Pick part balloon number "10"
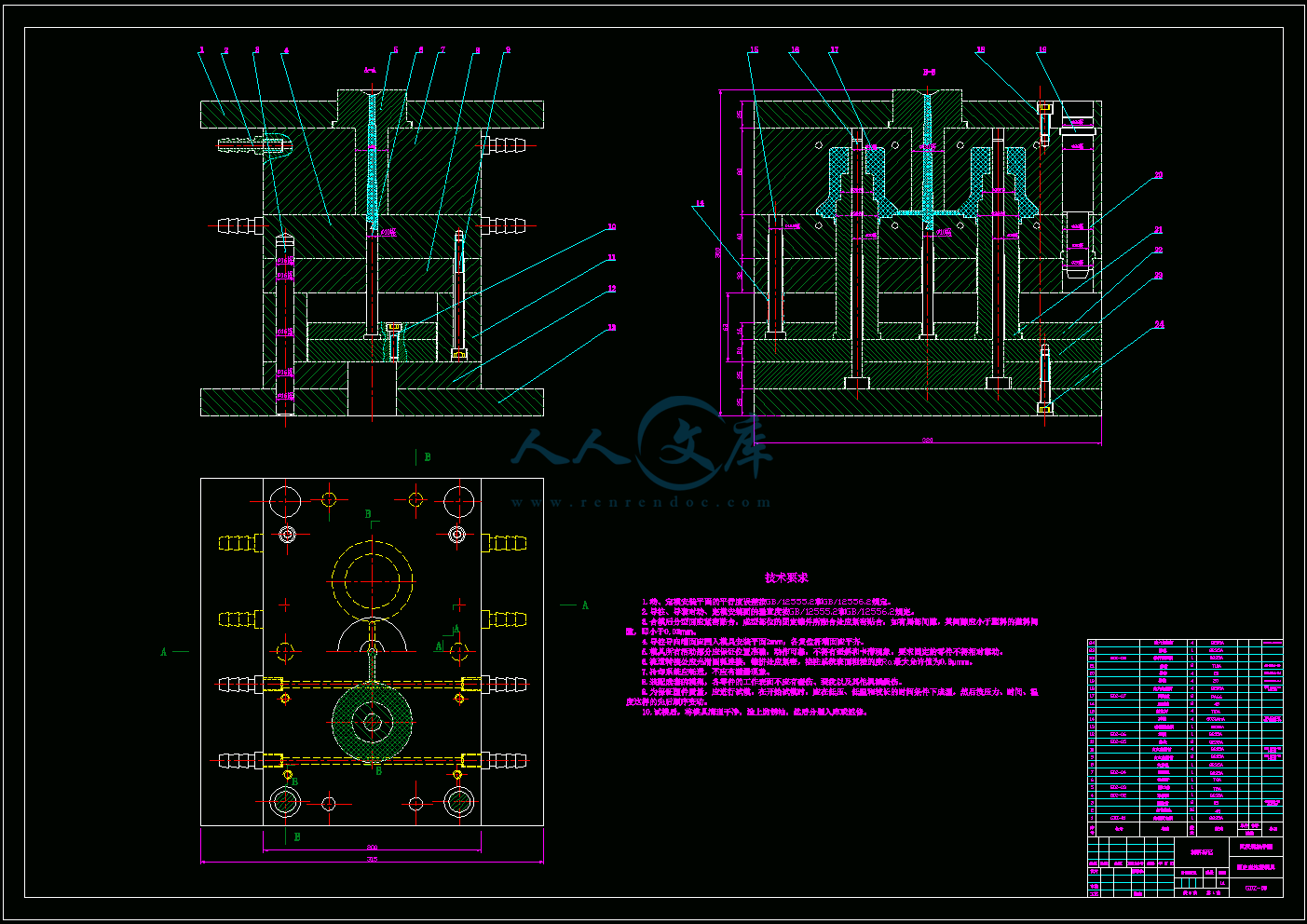 612,226
